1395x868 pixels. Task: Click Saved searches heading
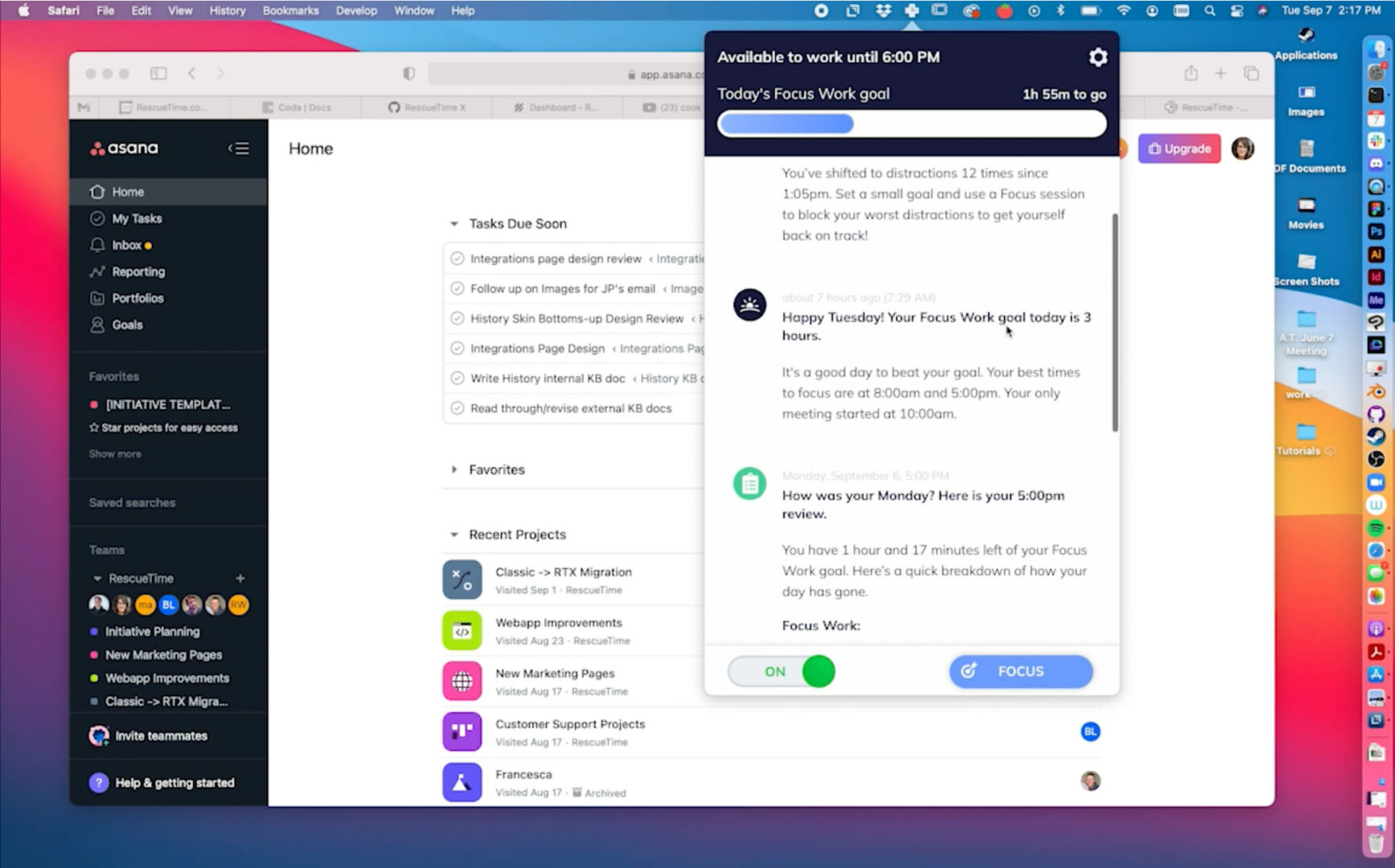coord(132,503)
